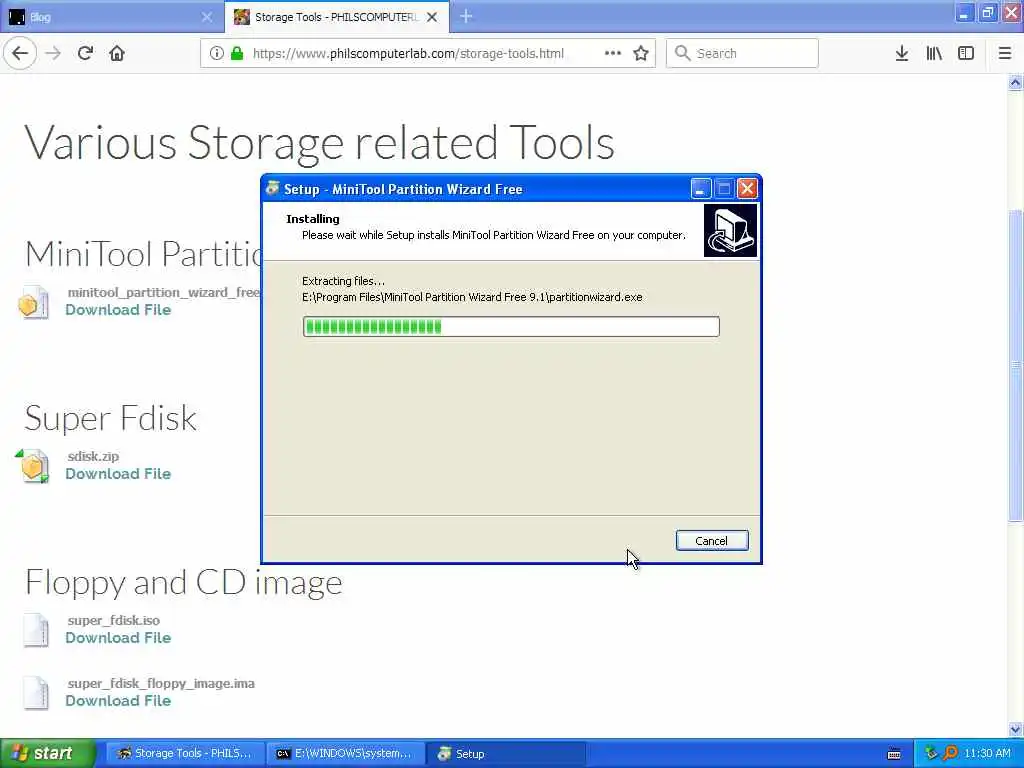1024x768 pixels.
Task: Click the page vertical scrollbar thumb
Action: coord(1016,366)
